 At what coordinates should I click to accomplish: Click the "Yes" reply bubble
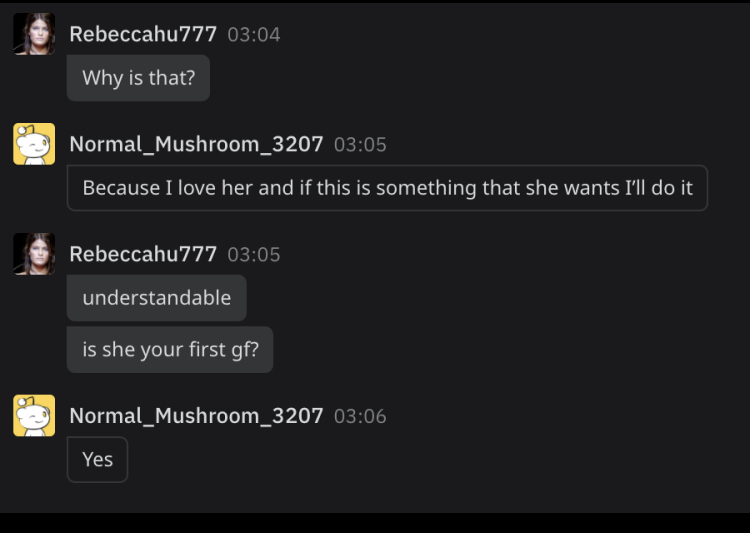pyautogui.click(x=98, y=460)
